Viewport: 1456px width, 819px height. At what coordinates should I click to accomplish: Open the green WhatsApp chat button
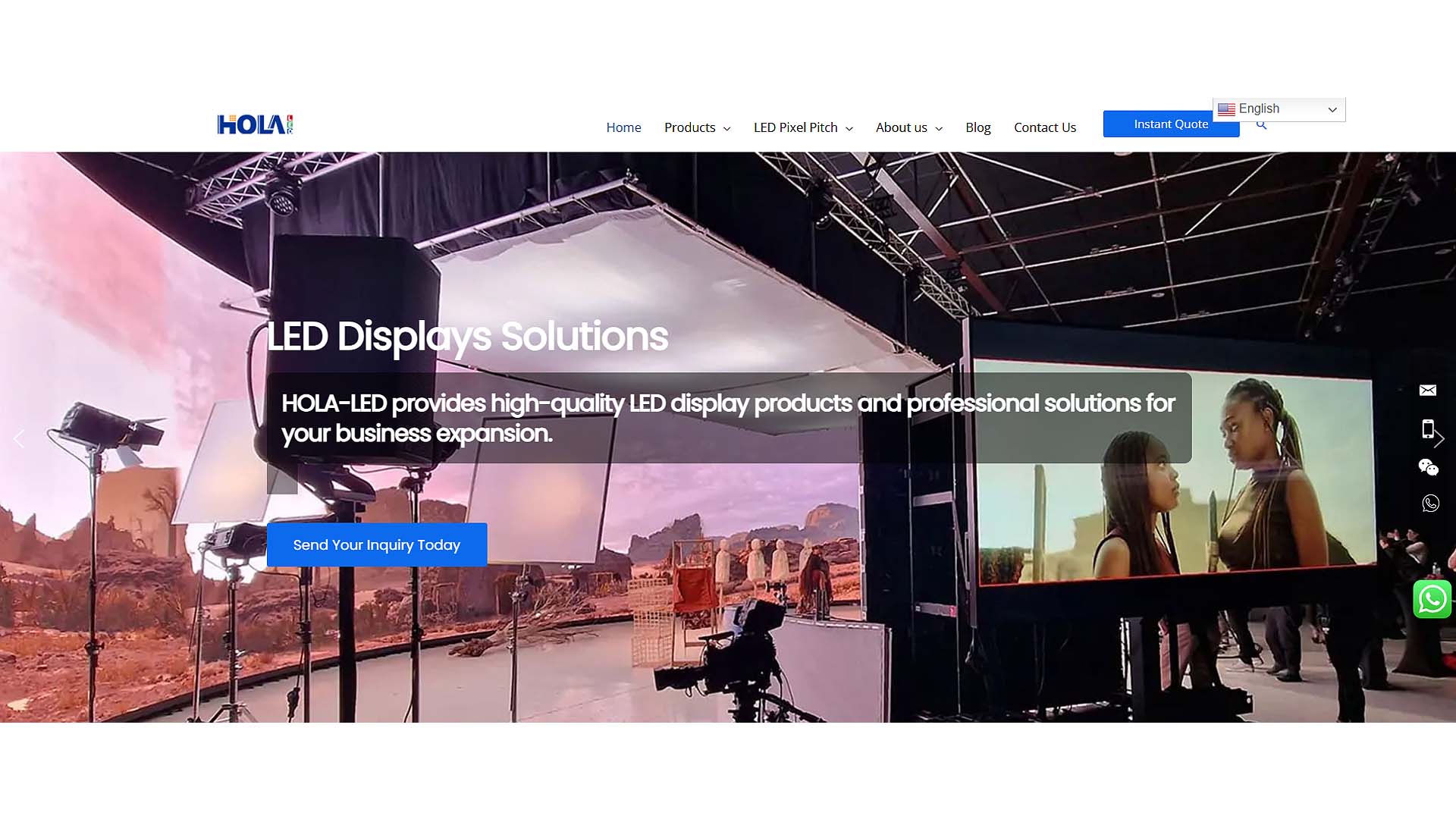pos(1432,599)
